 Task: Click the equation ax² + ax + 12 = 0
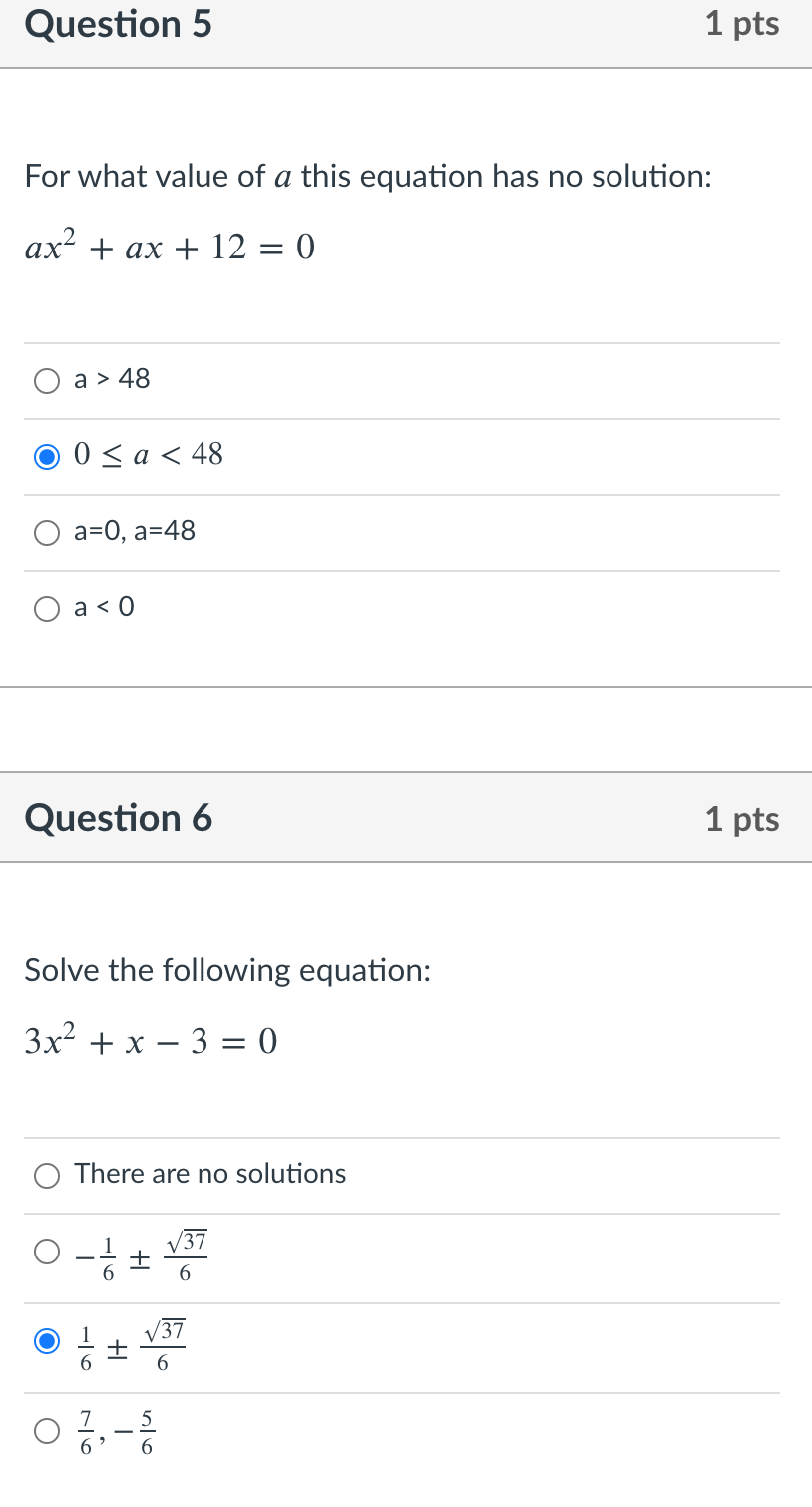170,246
